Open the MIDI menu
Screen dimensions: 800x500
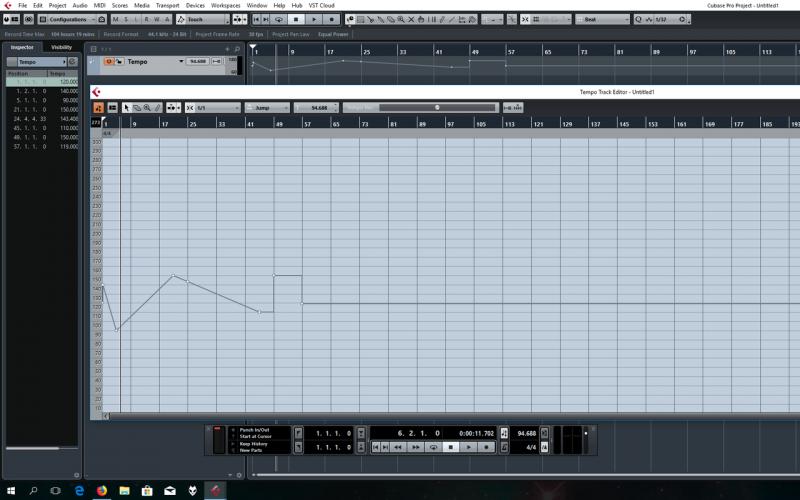click(99, 5)
